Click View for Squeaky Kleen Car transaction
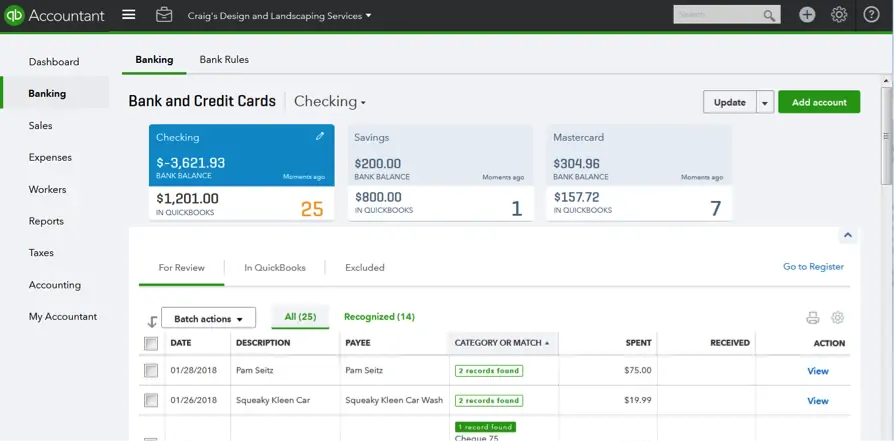This screenshot has width=894, height=441. click(818, 400)
